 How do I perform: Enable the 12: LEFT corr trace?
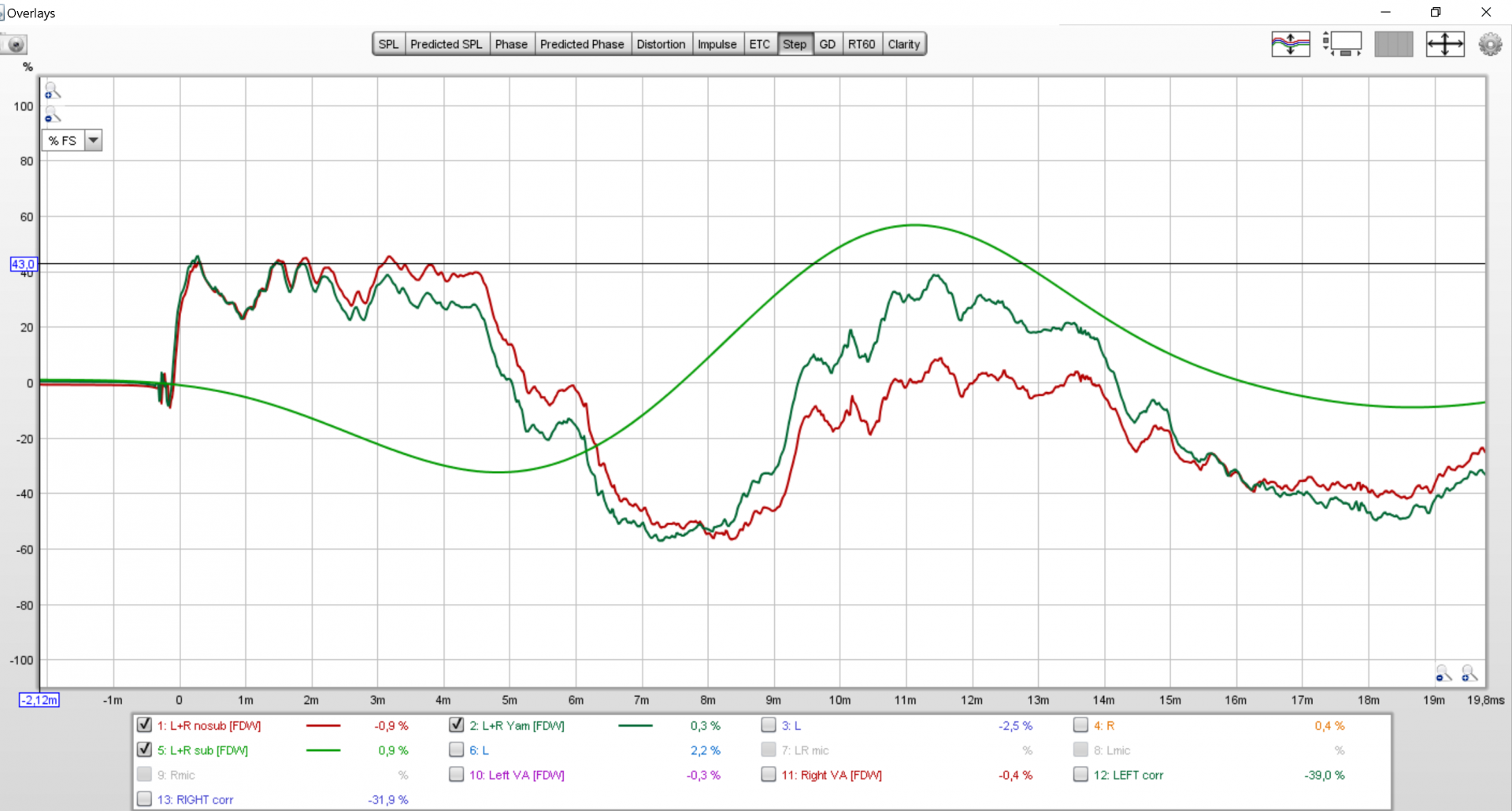tap(1080, 775)
